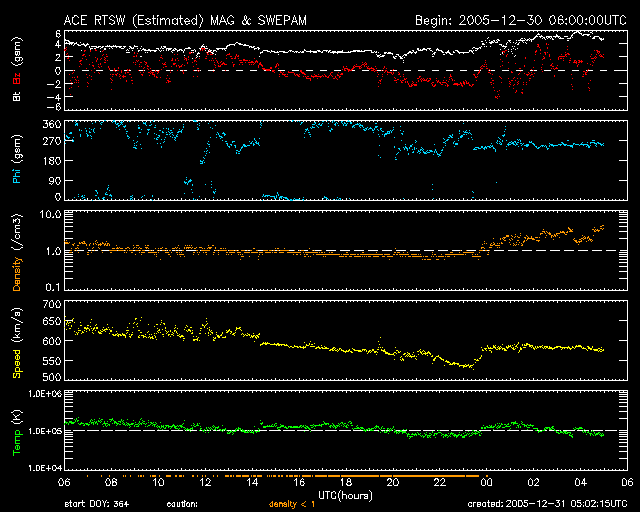Click the '02' hour tick label

(533, 483)
